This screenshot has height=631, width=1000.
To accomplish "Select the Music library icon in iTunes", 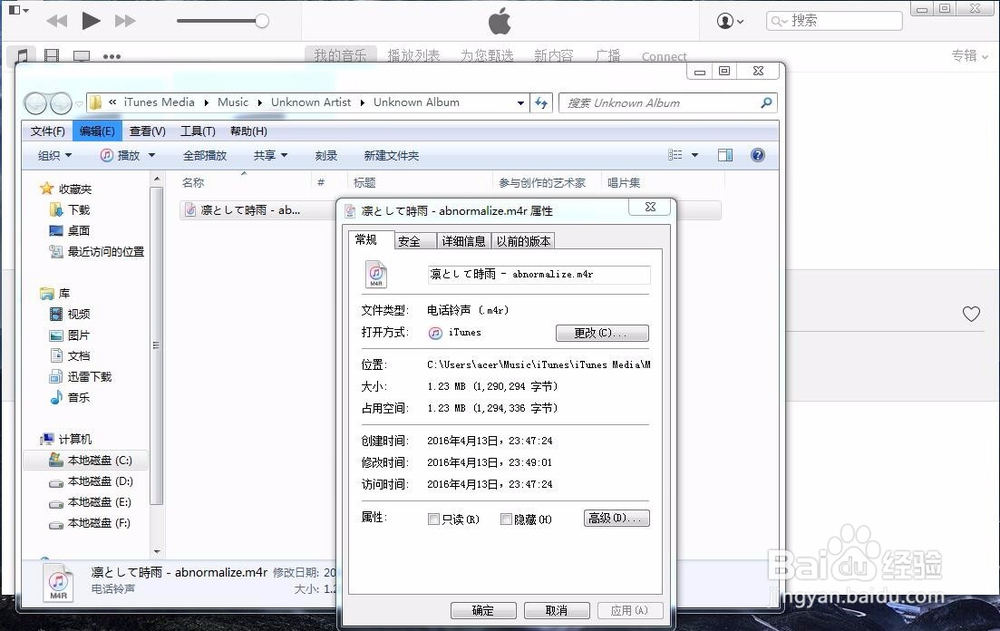I will [22, 56].
